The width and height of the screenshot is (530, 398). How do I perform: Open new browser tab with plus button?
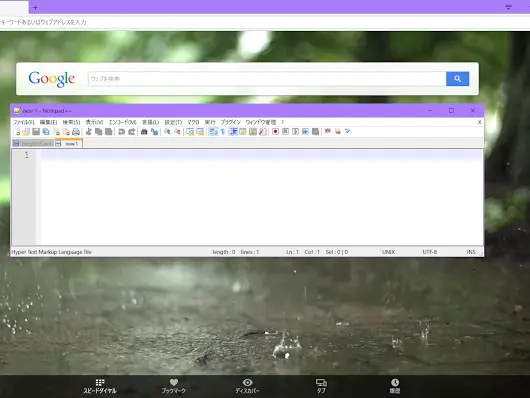point(35,7)
